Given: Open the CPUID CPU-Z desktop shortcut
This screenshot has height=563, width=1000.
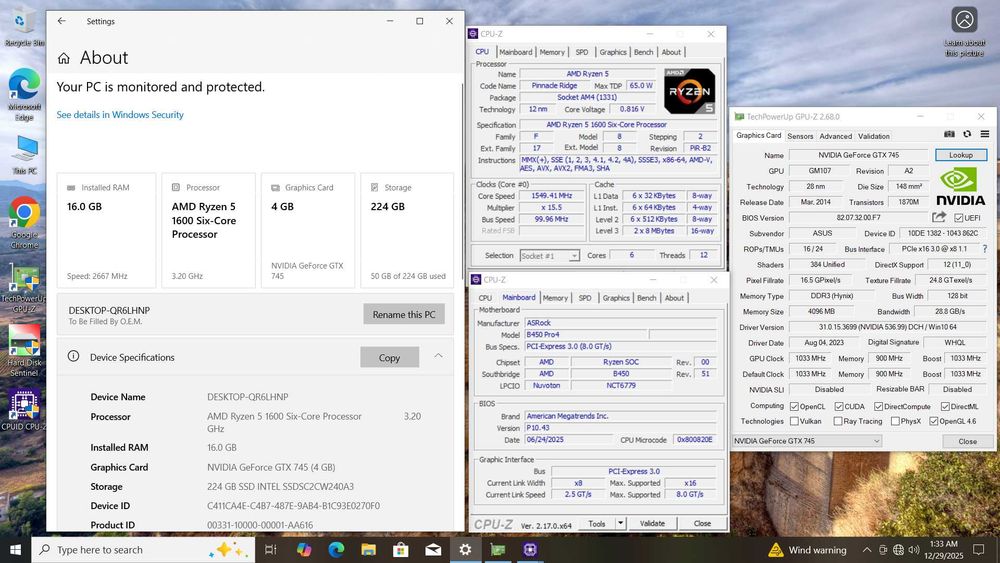Looking at the screenshot, I should pos(24,410).
